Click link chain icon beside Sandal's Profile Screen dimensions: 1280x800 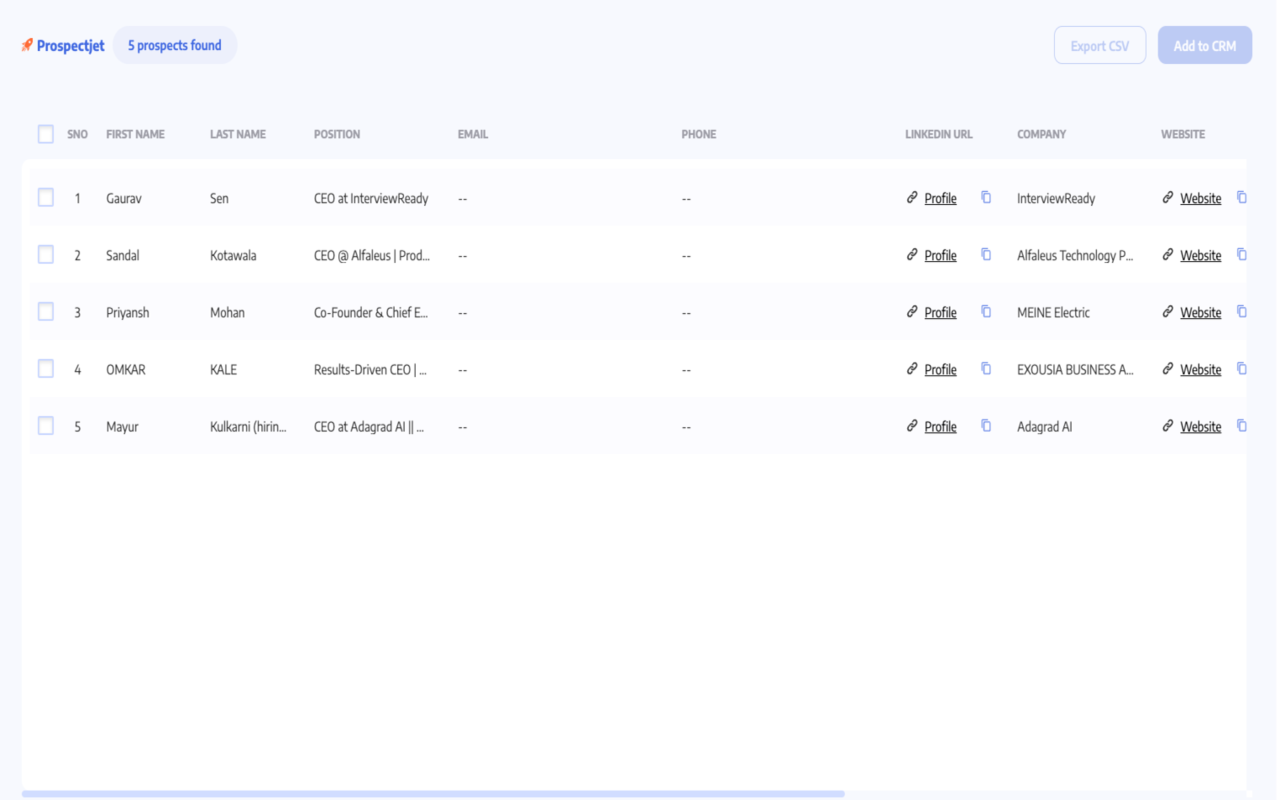(912, 255)
